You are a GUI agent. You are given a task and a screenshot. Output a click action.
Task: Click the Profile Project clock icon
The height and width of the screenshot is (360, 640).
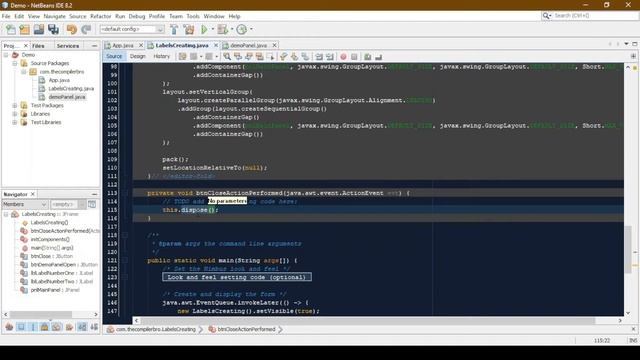(x=242, y=29)
